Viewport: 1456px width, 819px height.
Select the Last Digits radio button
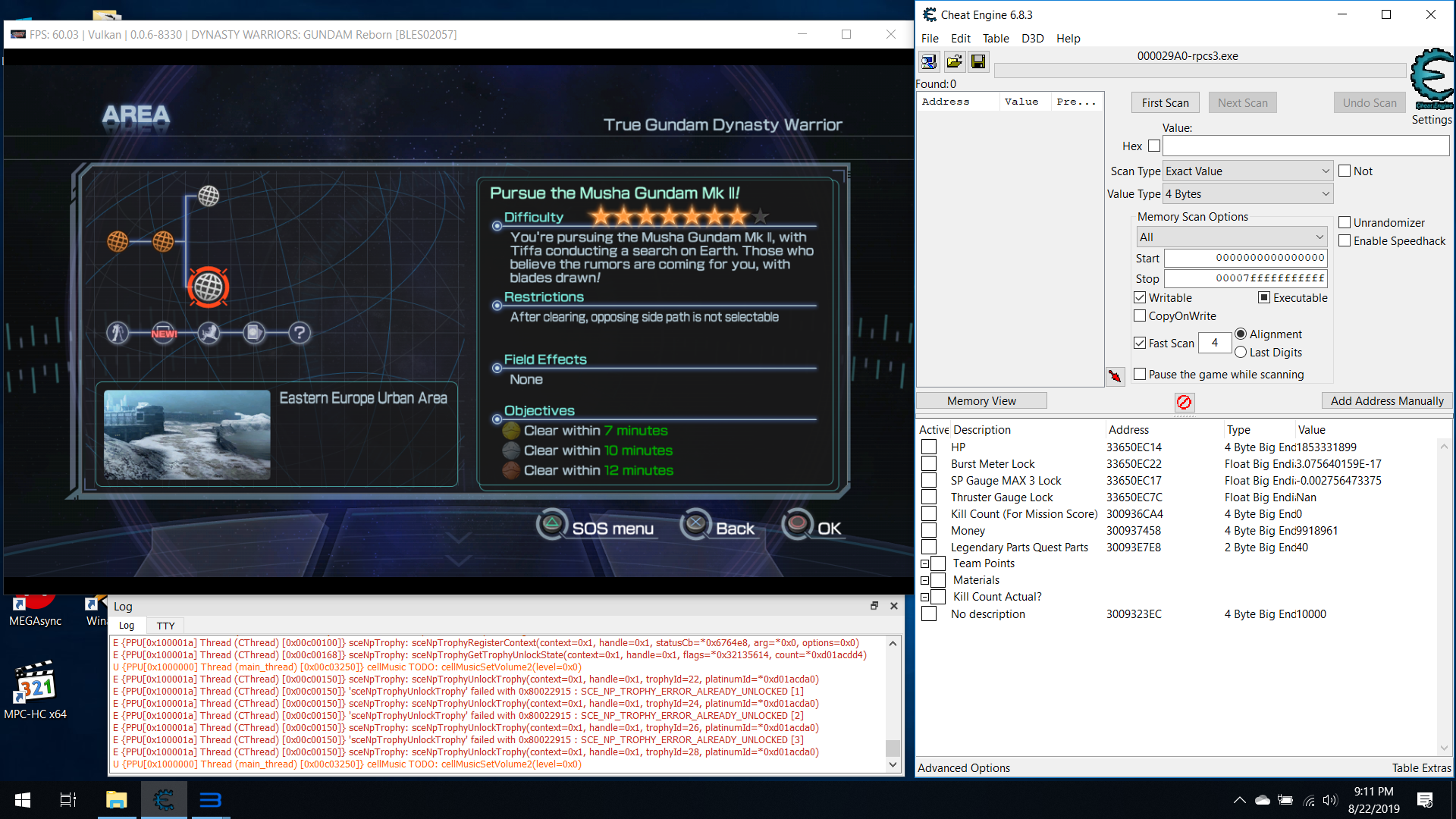coord(1241,353)
